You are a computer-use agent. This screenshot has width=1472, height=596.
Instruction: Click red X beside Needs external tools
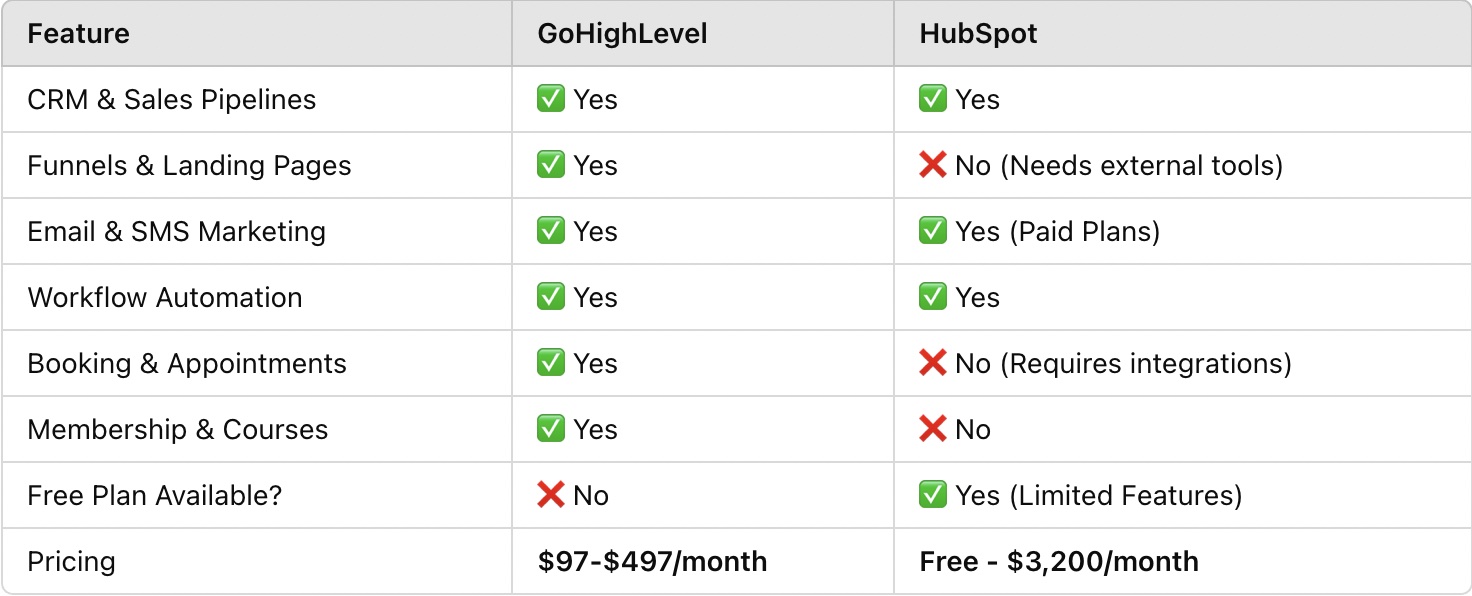pyautogui.click(x=933, y=165)
